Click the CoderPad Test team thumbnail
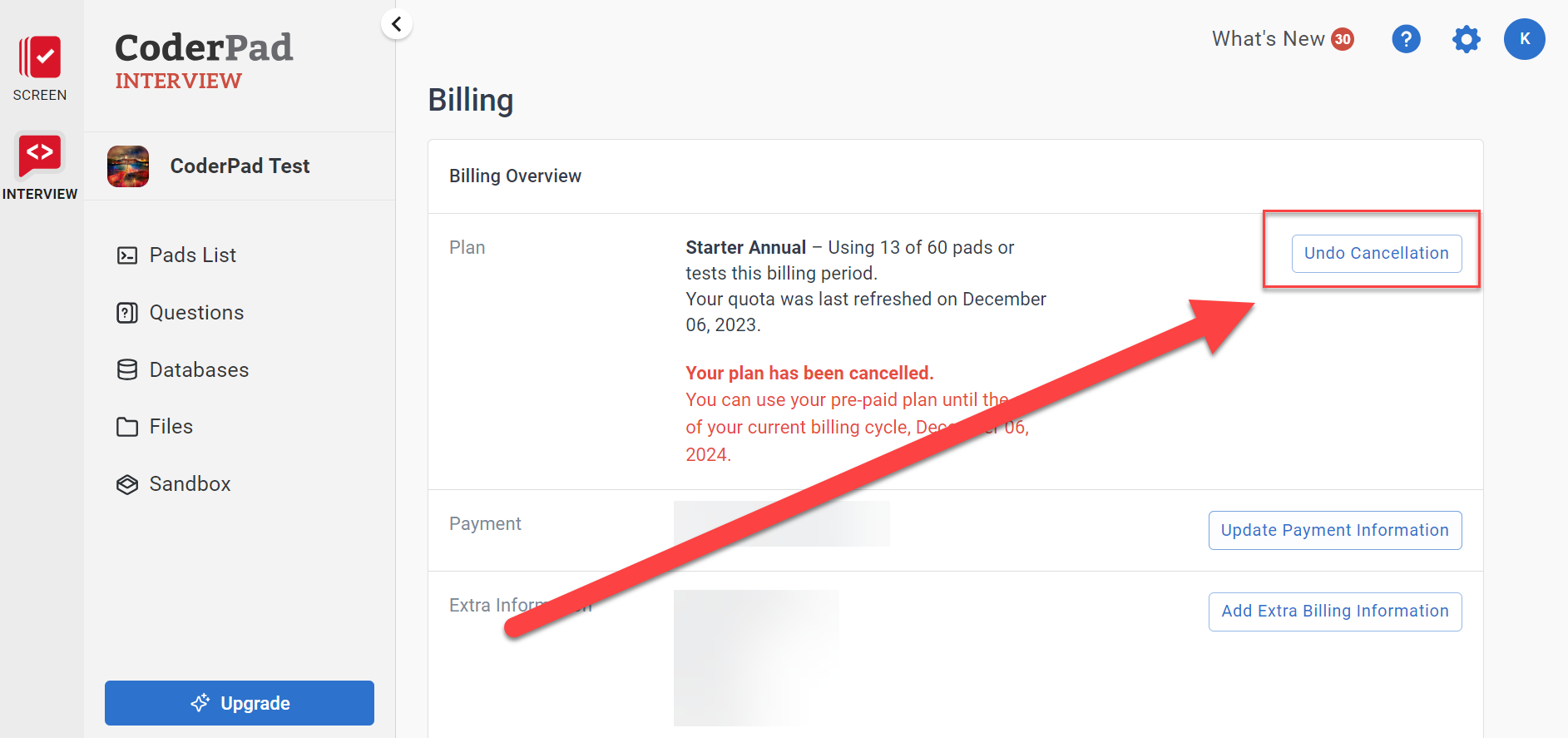Image resolution: width=1568 pixels, height=738 pixels. [128, 166]
